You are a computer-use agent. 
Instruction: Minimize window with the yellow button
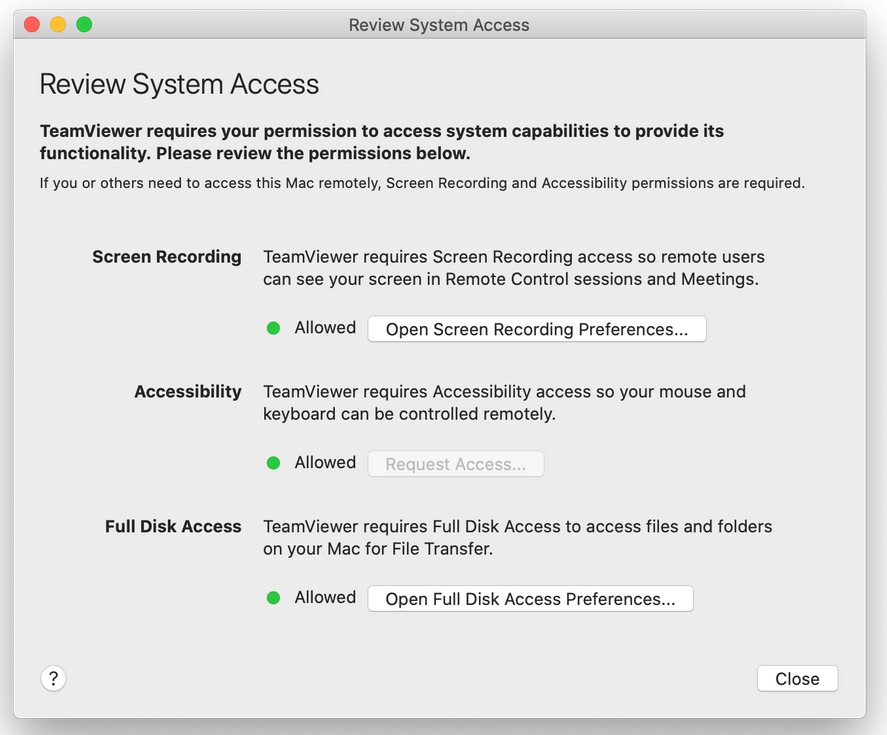point(58,24)
